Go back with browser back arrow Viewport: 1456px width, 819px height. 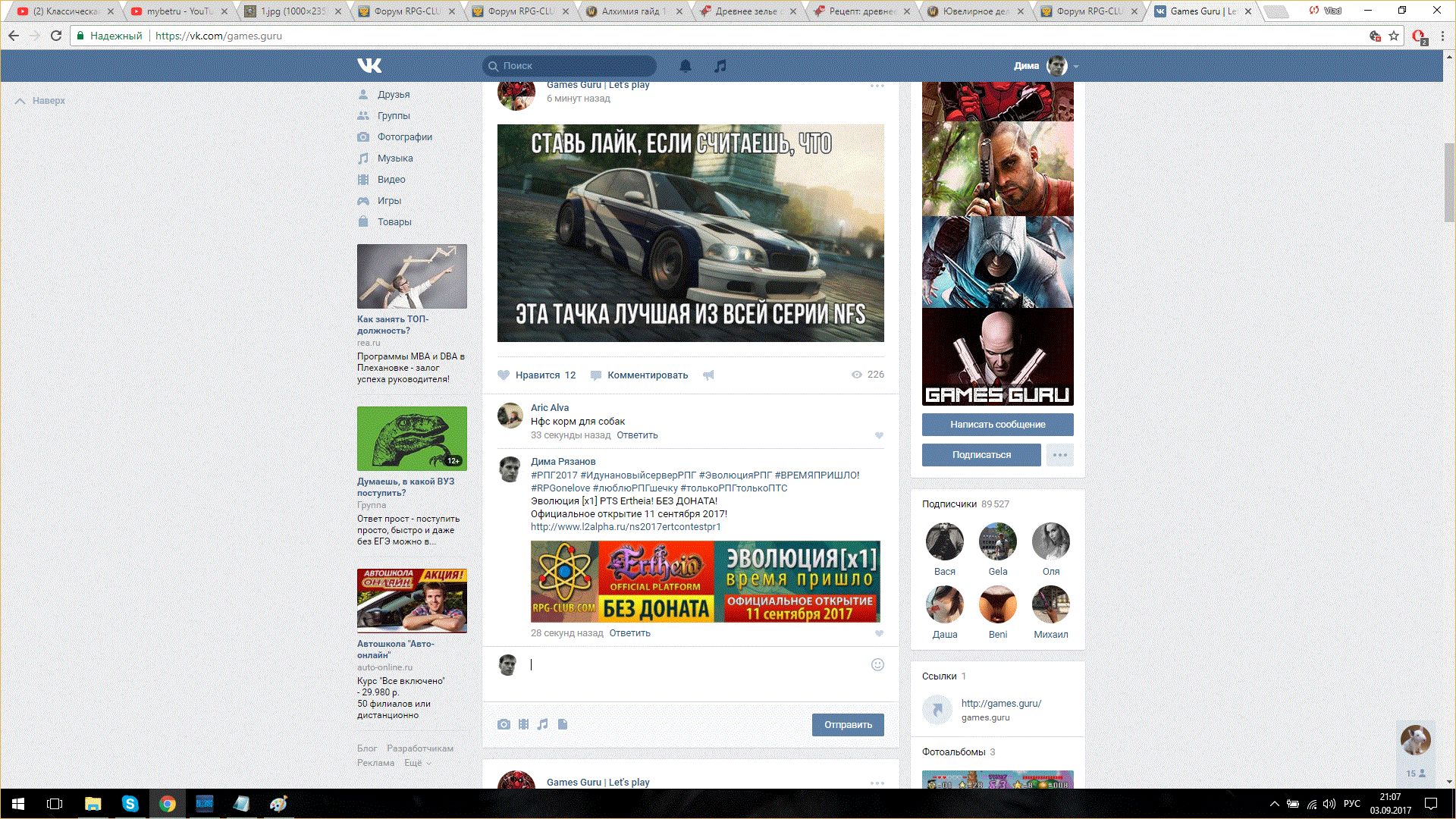(14, 36)
